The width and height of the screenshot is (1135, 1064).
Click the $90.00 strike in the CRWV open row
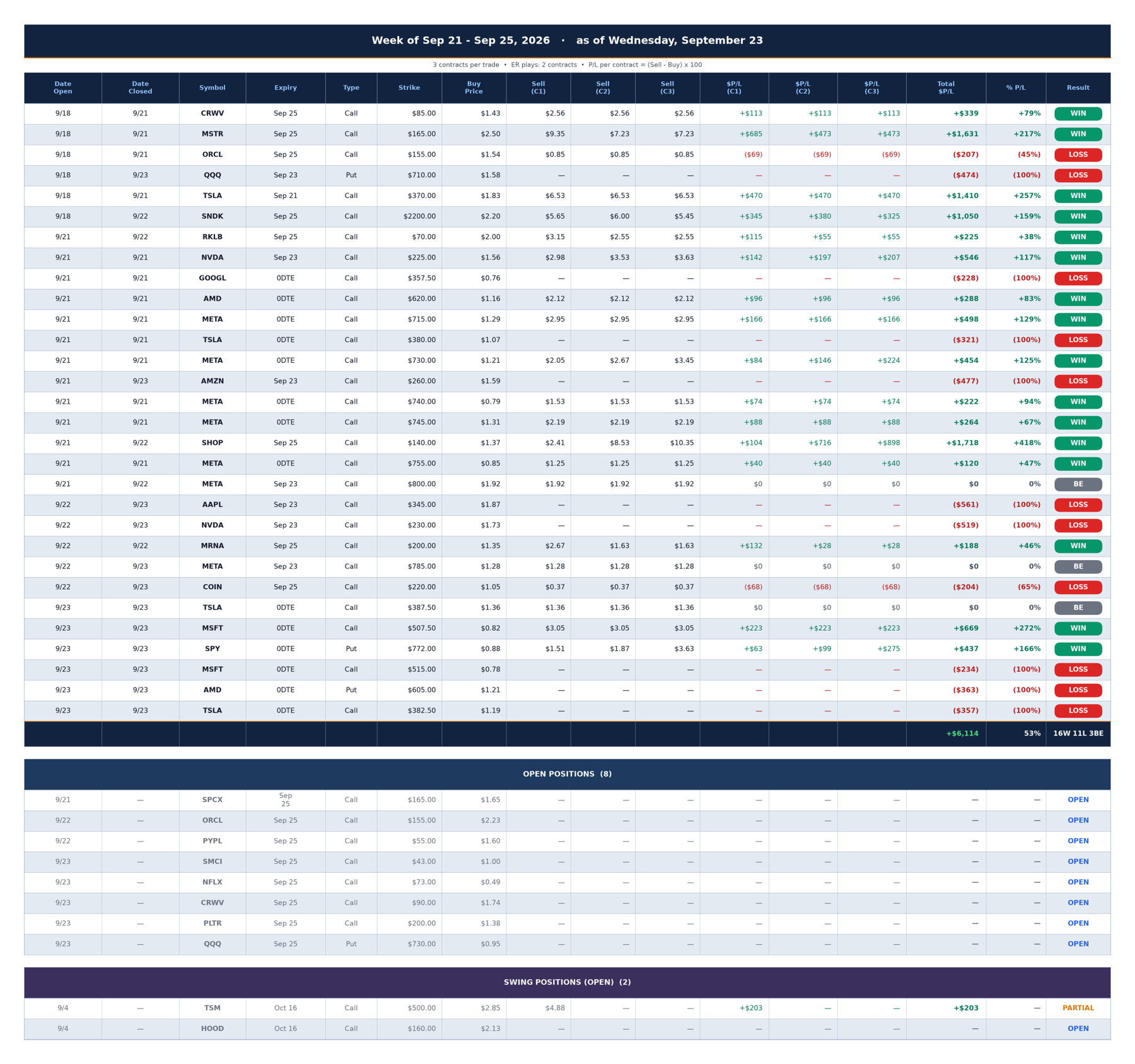tap(424, 903)
